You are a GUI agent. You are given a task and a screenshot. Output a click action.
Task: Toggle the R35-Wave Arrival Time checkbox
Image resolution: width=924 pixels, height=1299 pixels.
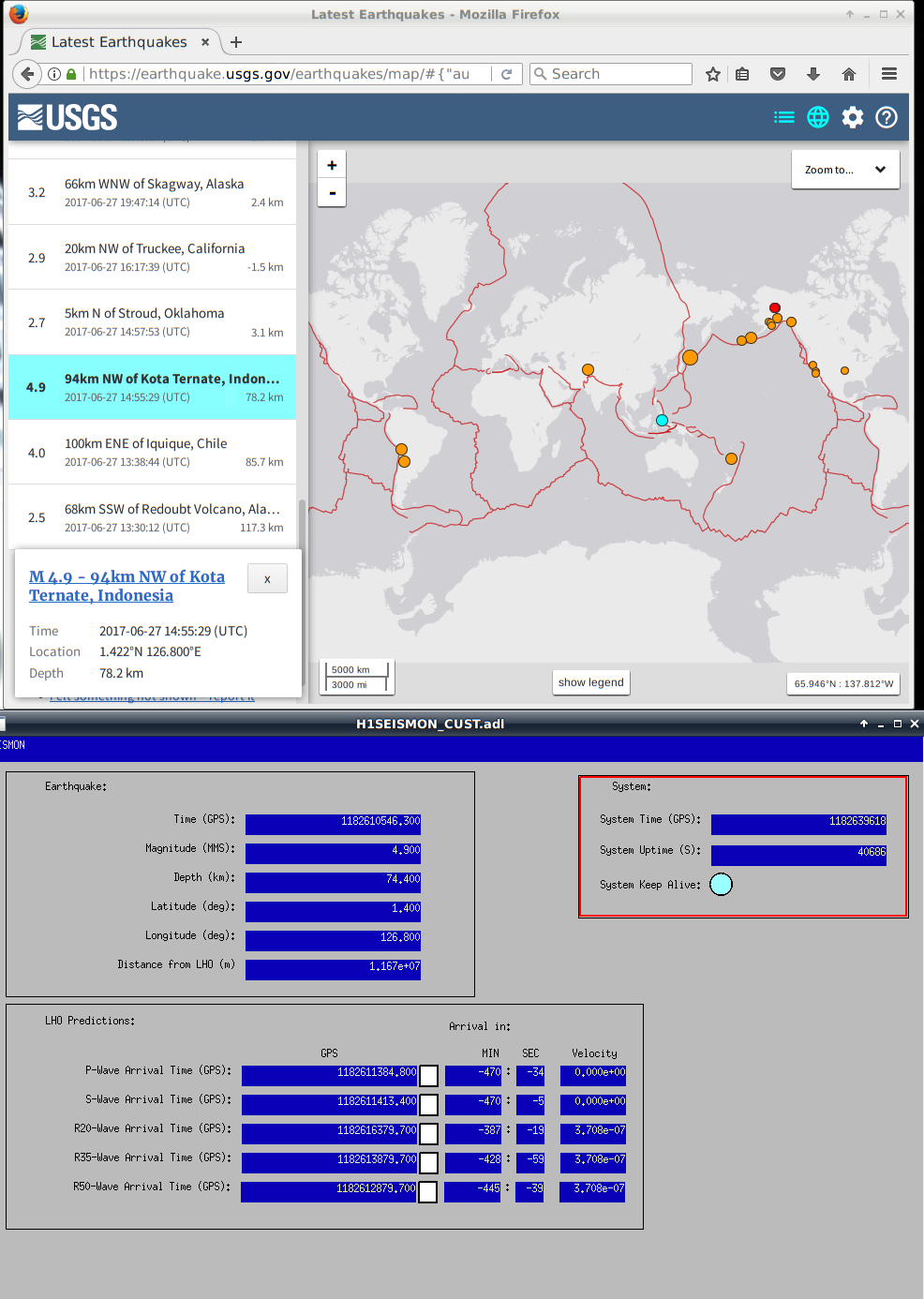pos(428,1163)
